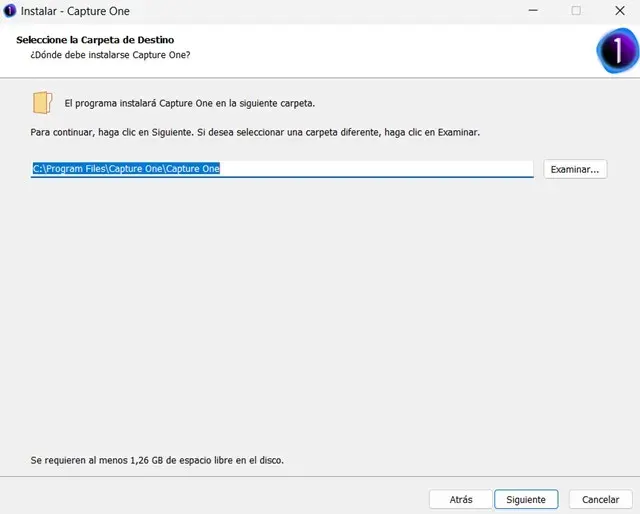Click the Siguiente button to continue
The width and height of the screenshot is (640, 514).
(526, 499)
